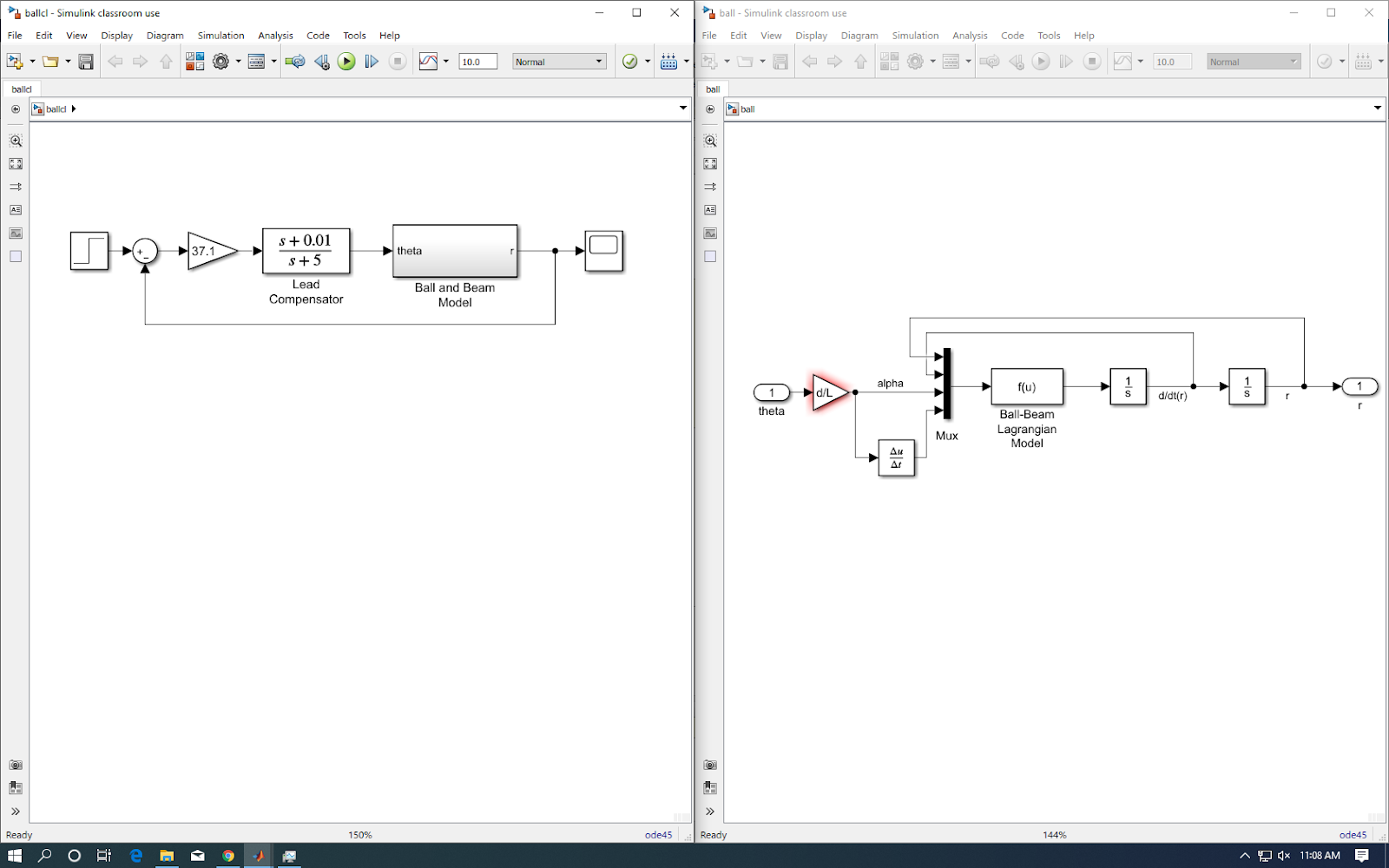This screenshot has height=868, width=1389.
Task: Open Model Configuration gear in ballcl toolbar
Action: [221, 62]
